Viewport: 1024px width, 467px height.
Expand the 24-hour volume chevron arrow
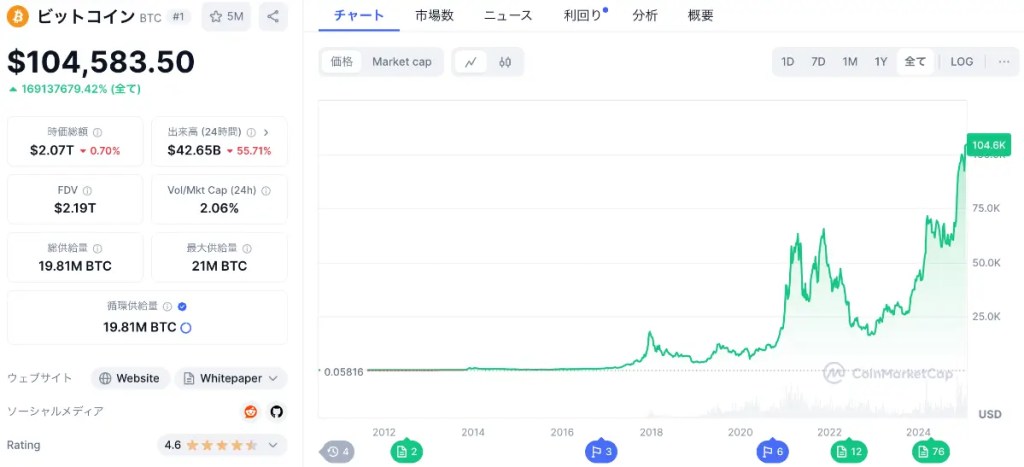click(x=266, y=132)
